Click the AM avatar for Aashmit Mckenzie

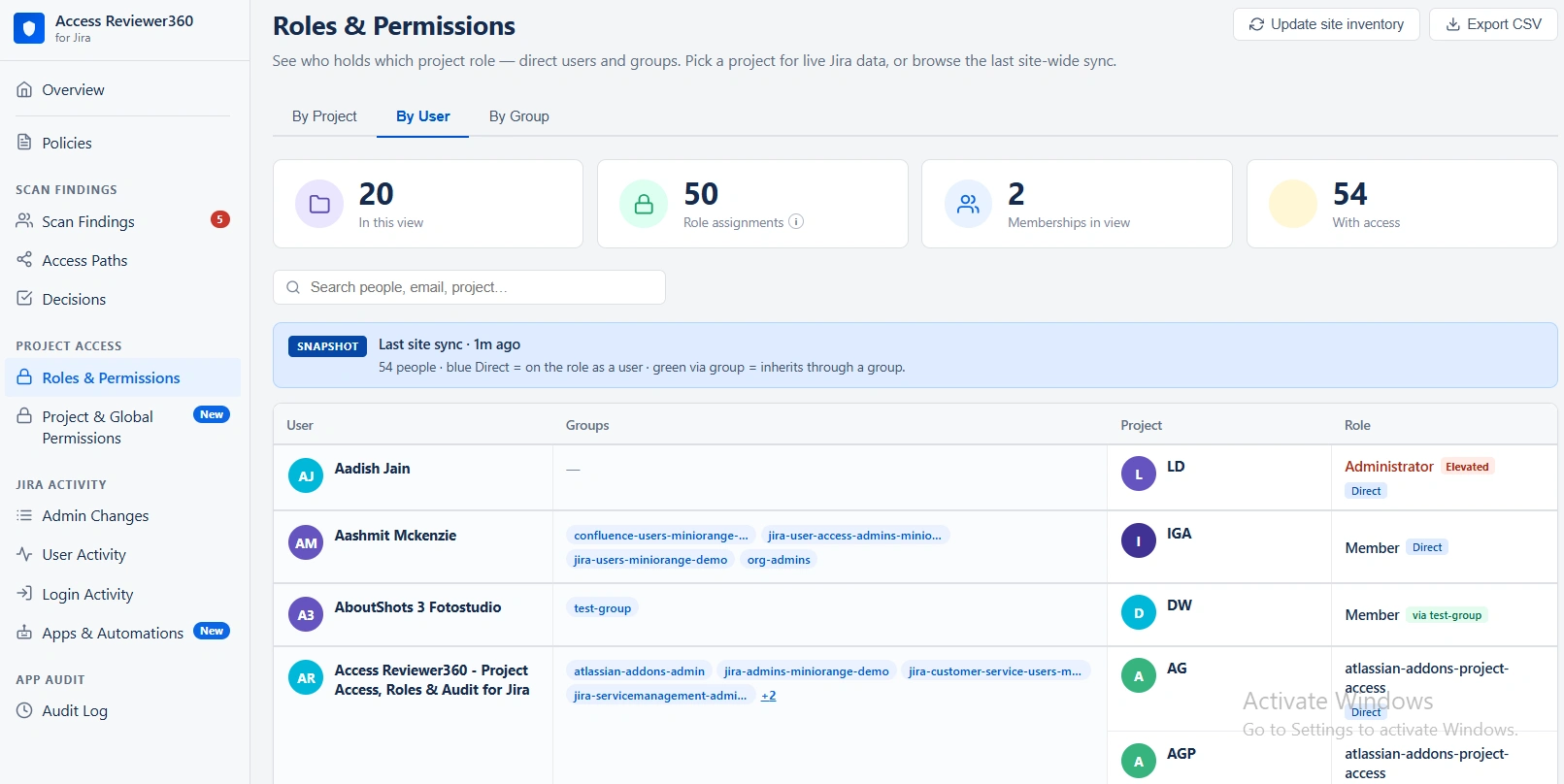[306, 542]
